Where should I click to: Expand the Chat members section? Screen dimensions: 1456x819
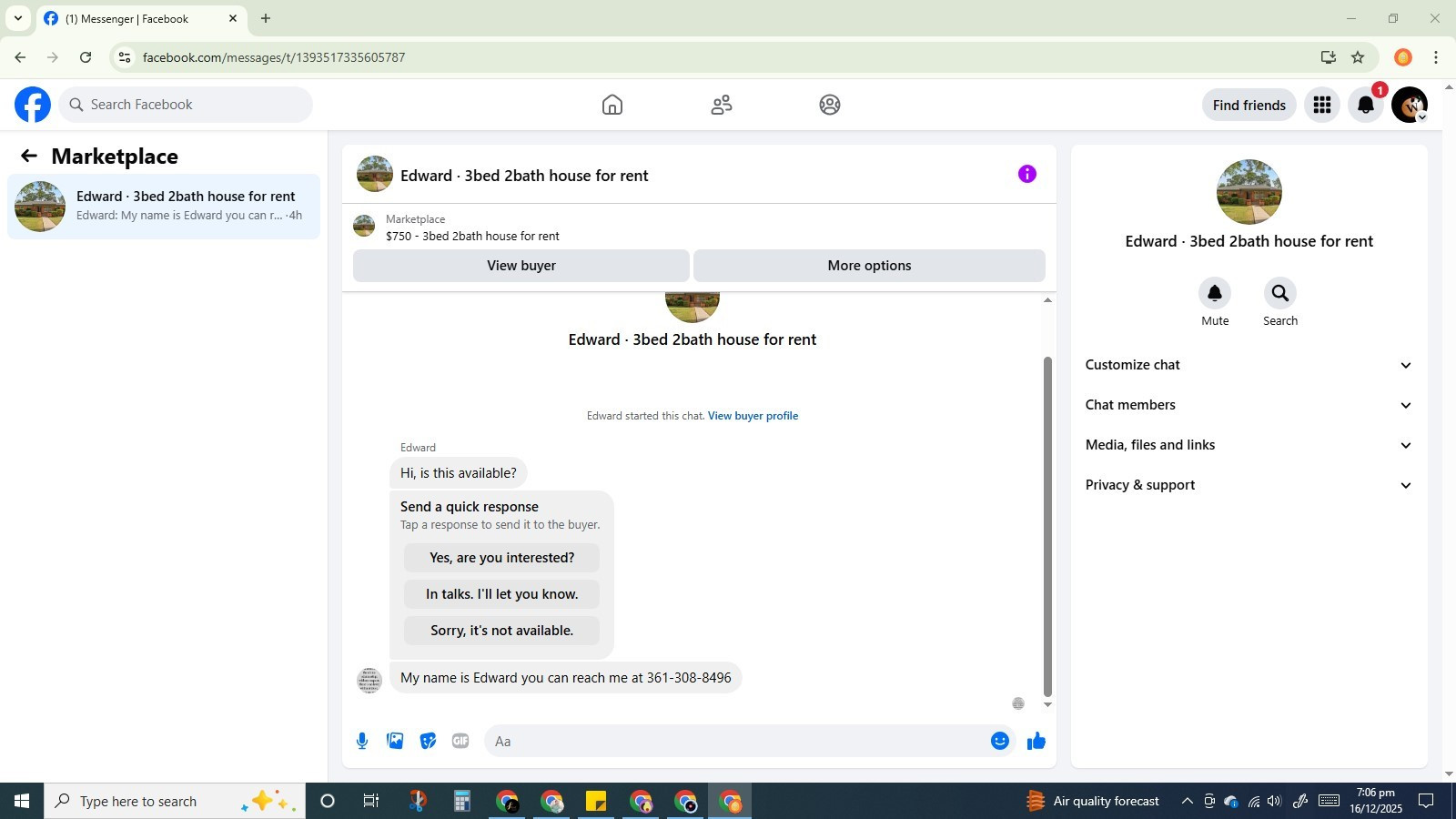[1249, 405]
